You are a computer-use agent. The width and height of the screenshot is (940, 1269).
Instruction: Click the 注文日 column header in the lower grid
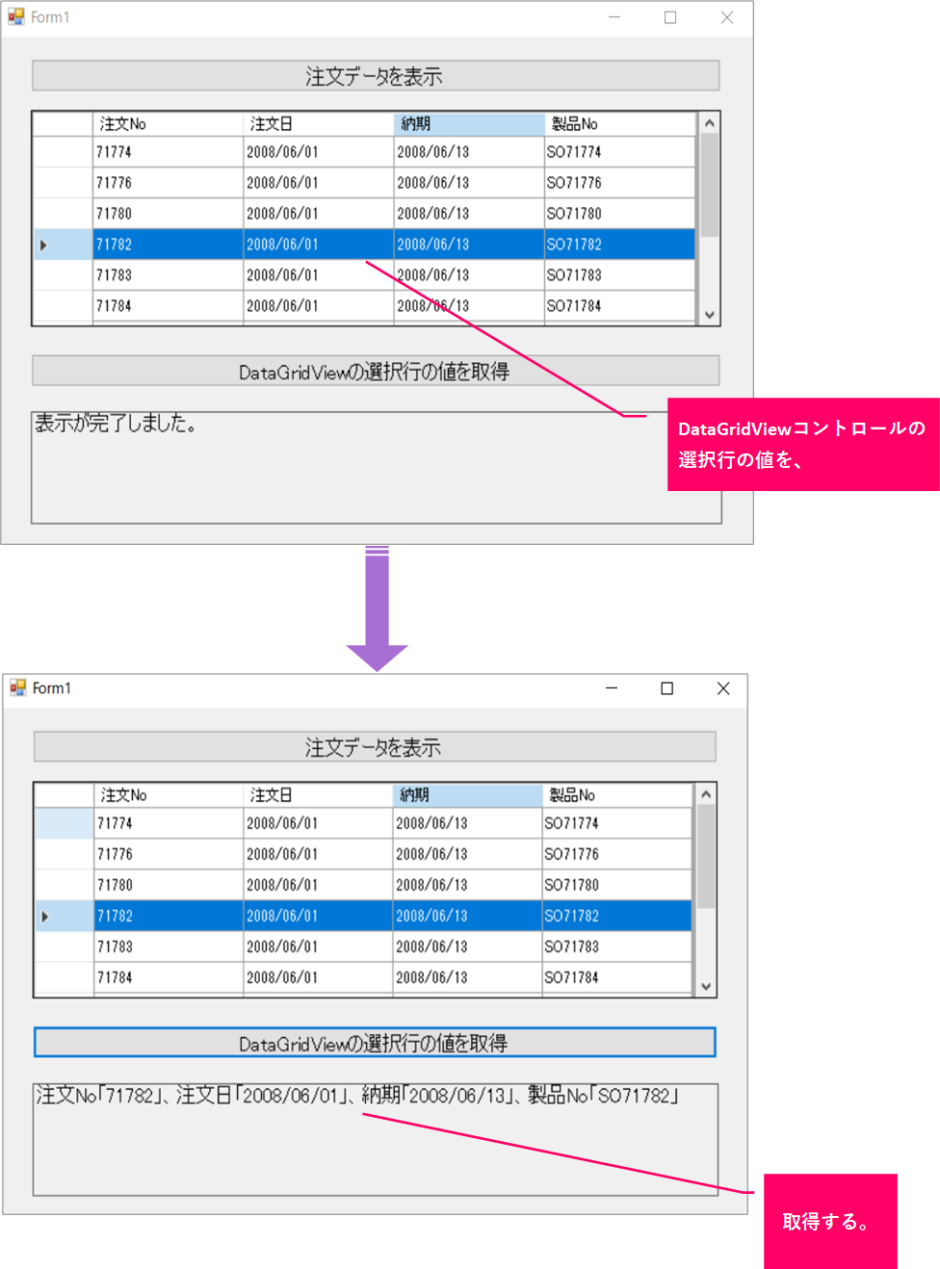(315, 794)
